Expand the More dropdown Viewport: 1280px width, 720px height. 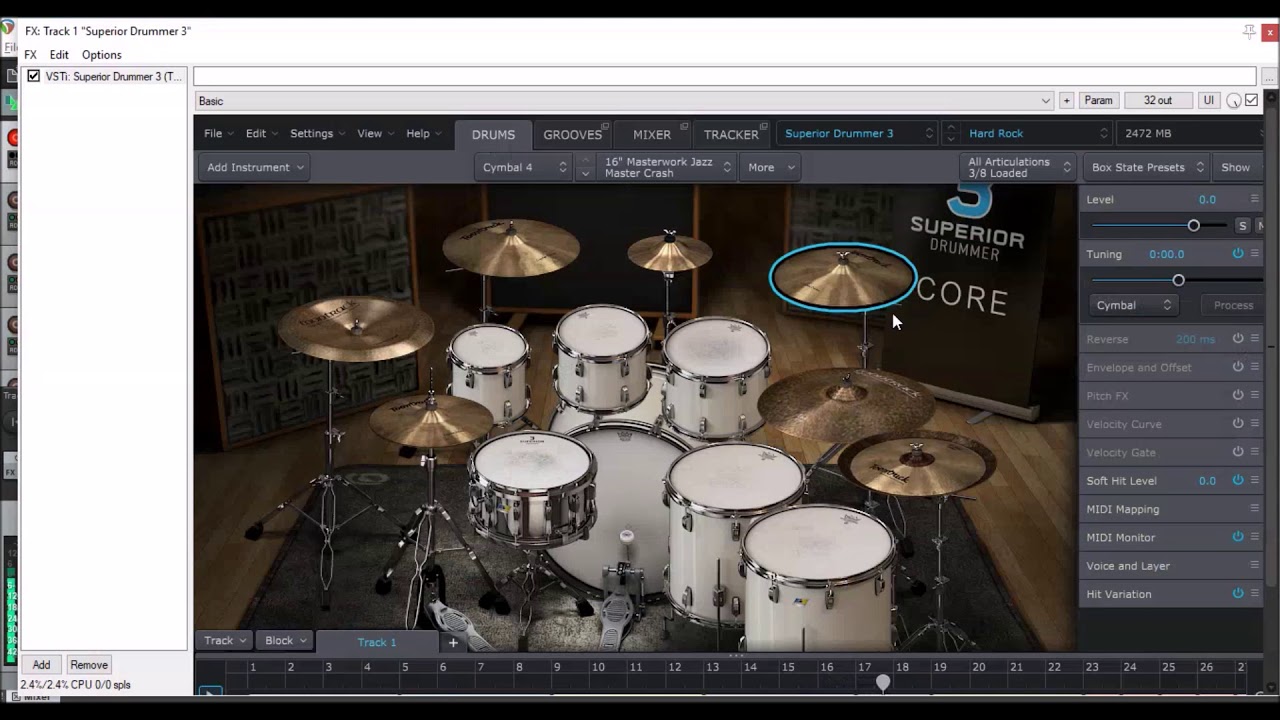770,167
